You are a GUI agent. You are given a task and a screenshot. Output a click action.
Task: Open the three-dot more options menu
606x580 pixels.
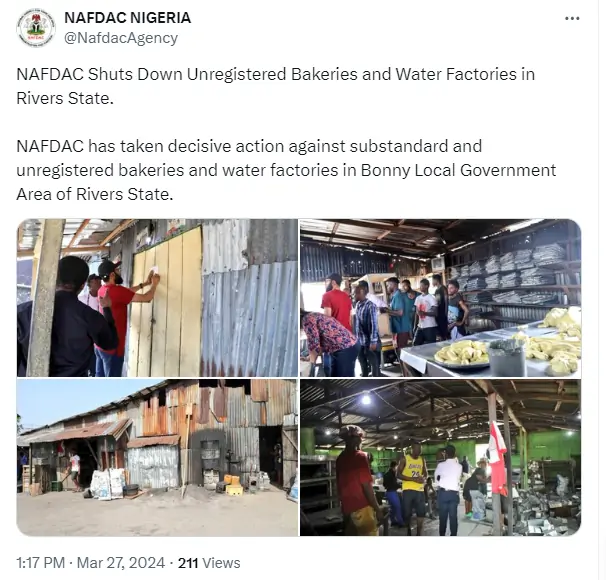point(572,19)
